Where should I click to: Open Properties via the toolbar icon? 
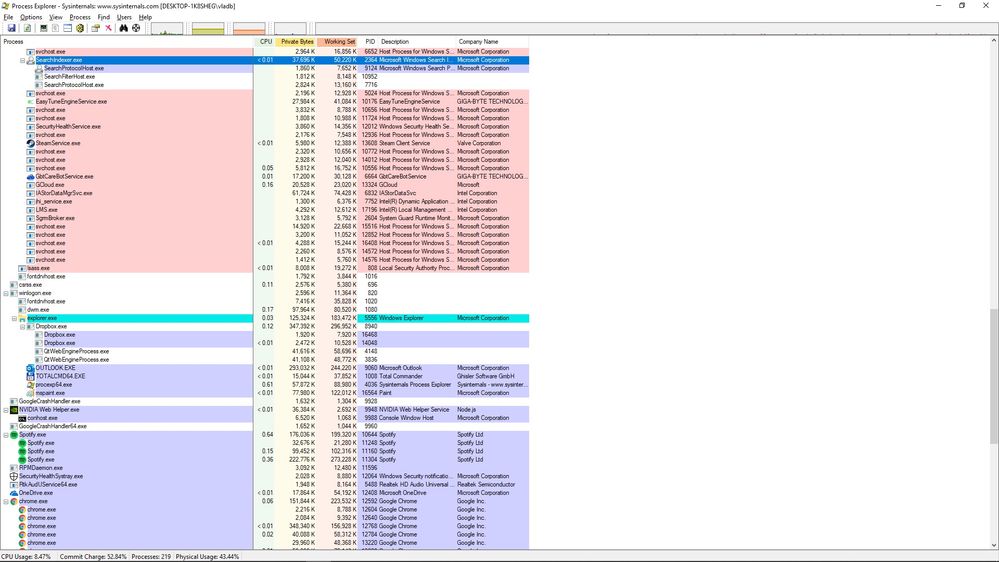click(95, 28)
